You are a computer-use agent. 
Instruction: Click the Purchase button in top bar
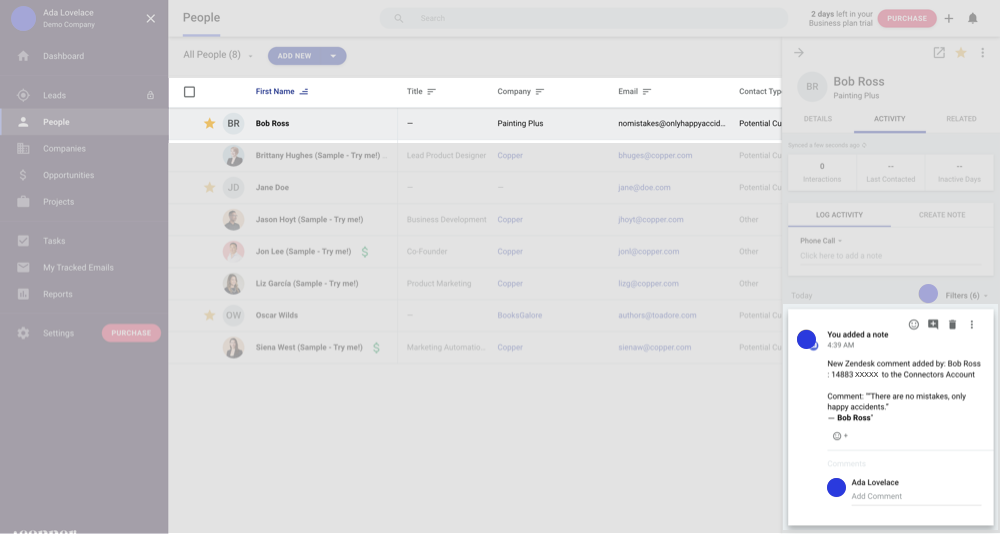(x=906, y=18)
